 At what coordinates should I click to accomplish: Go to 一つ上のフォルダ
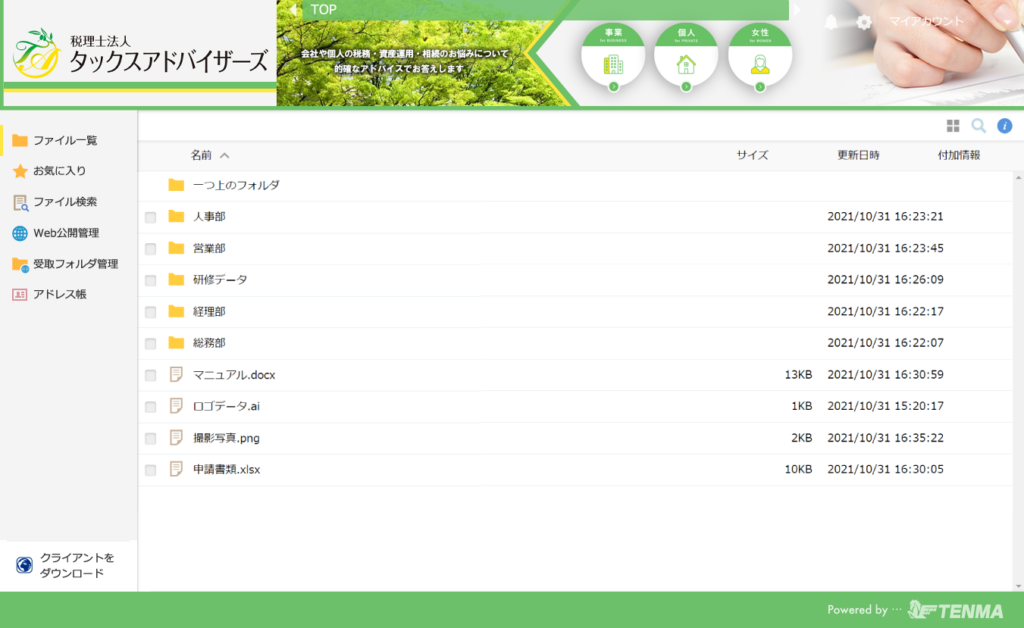tap(236, 185)
